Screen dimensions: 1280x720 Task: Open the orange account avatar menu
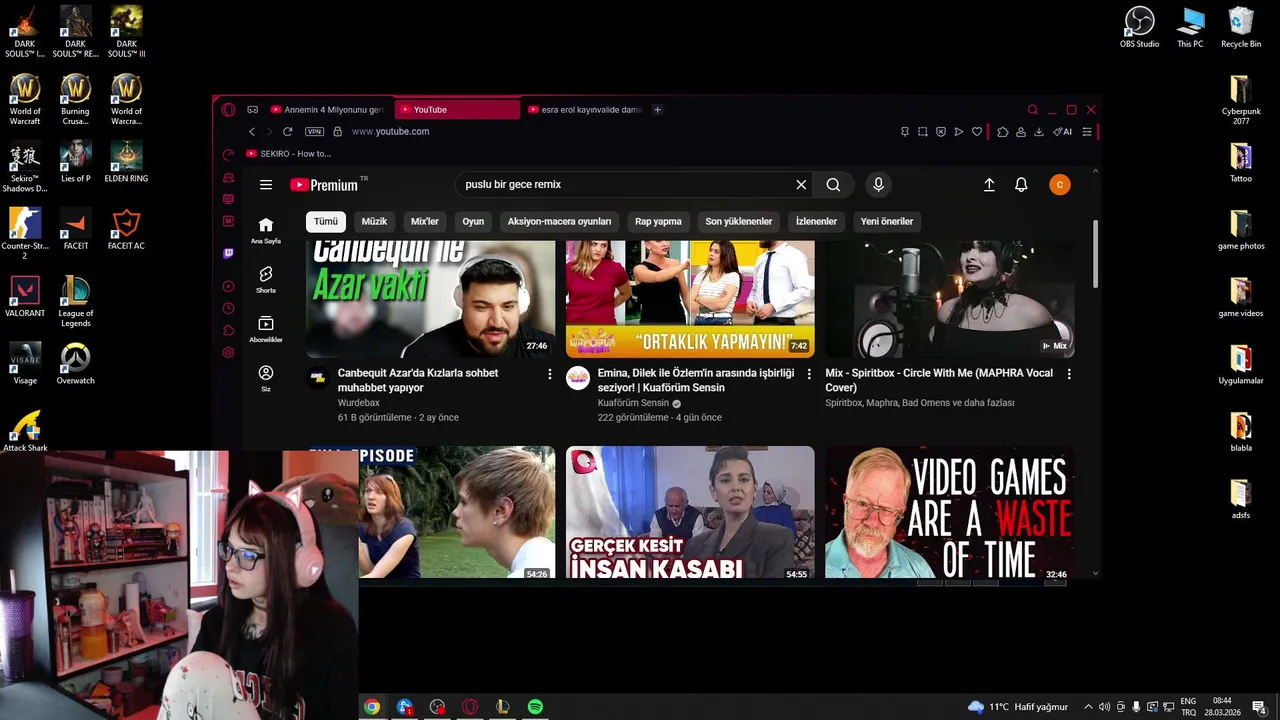pos(1060,185)
